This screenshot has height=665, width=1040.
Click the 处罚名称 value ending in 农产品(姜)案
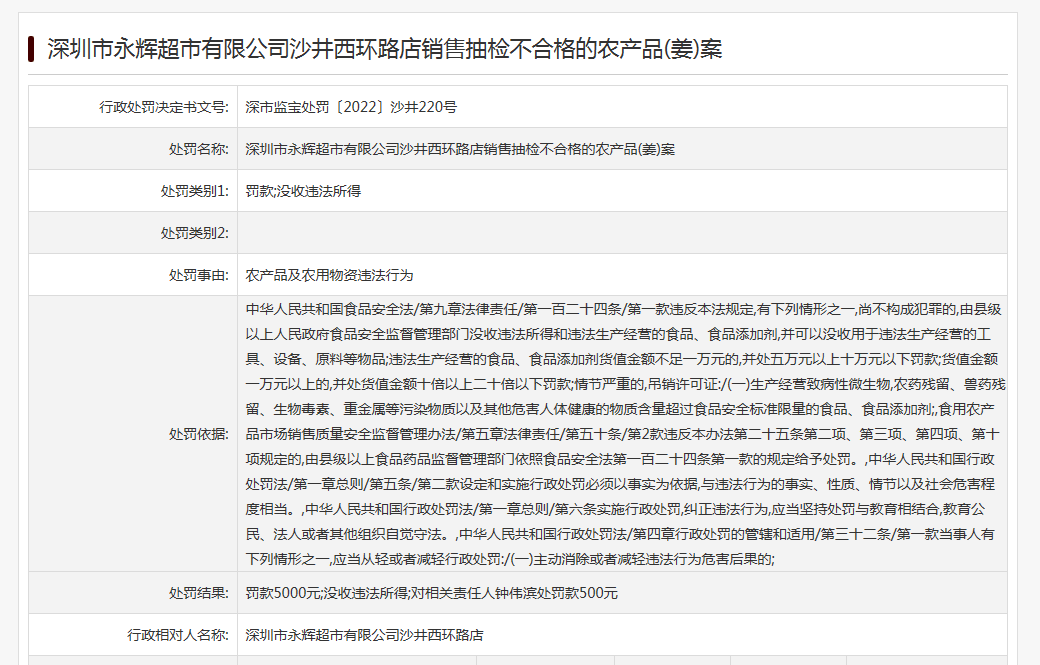[x=460, y=149]
